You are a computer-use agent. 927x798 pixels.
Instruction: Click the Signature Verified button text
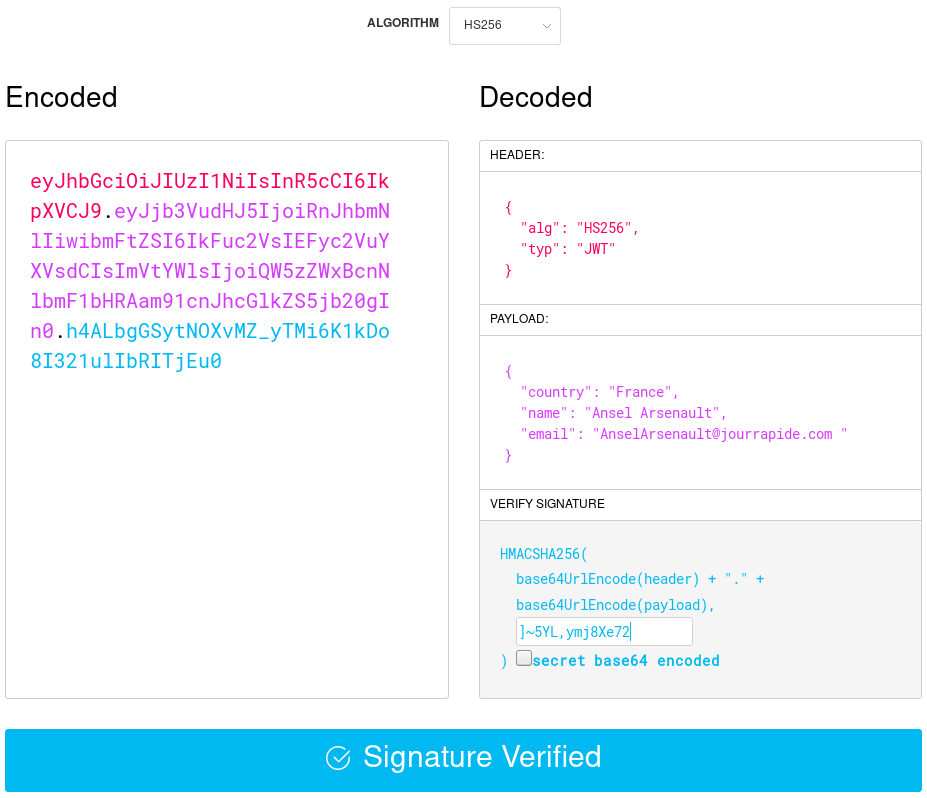click(481, 757)
